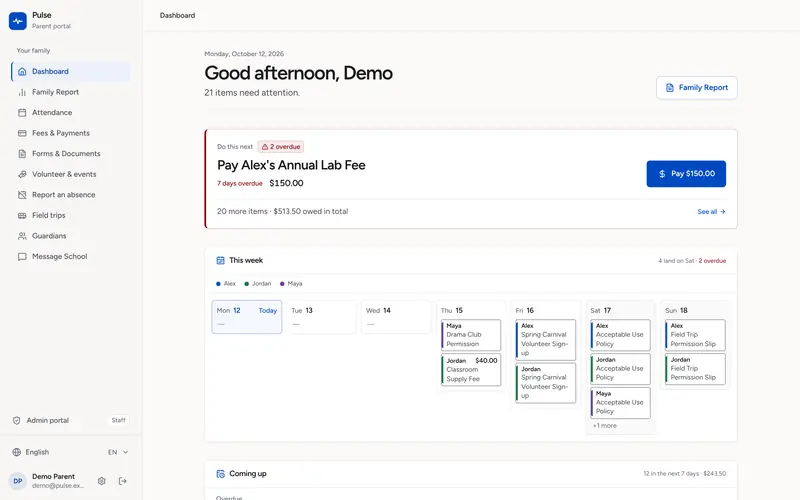Open Alex Acceptable Use Policy card
Image resolution: width=800 pixels, height=500 pixels.
tap(620, 335)
